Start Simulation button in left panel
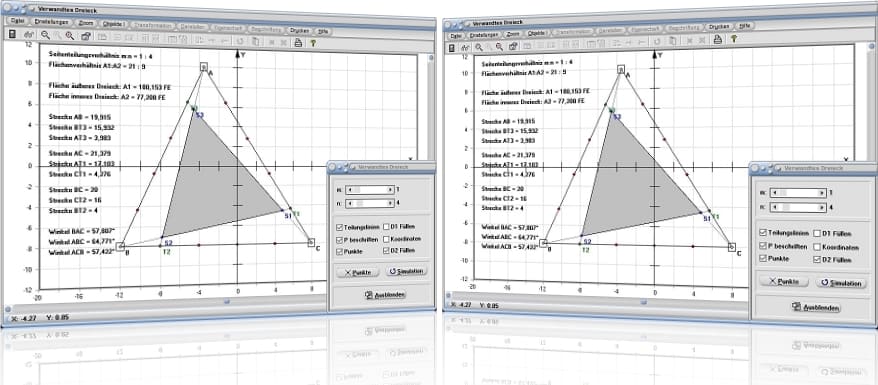Image resolution: width=878 pixels, height=385 pixels. (x=407, y=271)
